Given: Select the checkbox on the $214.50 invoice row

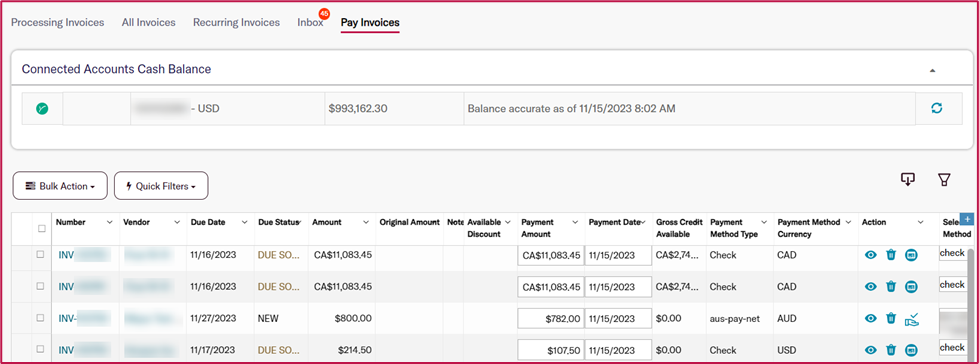Looking at the screenshot, I should click(x=40, y=349).
